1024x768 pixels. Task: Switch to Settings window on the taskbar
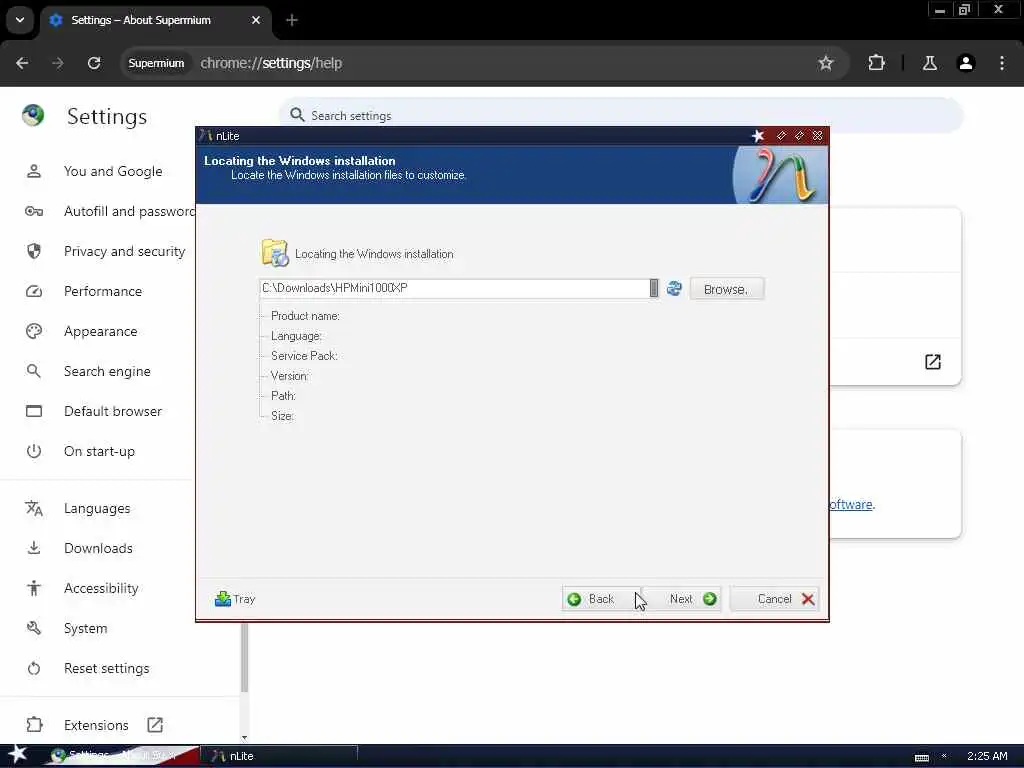(121, 756)
